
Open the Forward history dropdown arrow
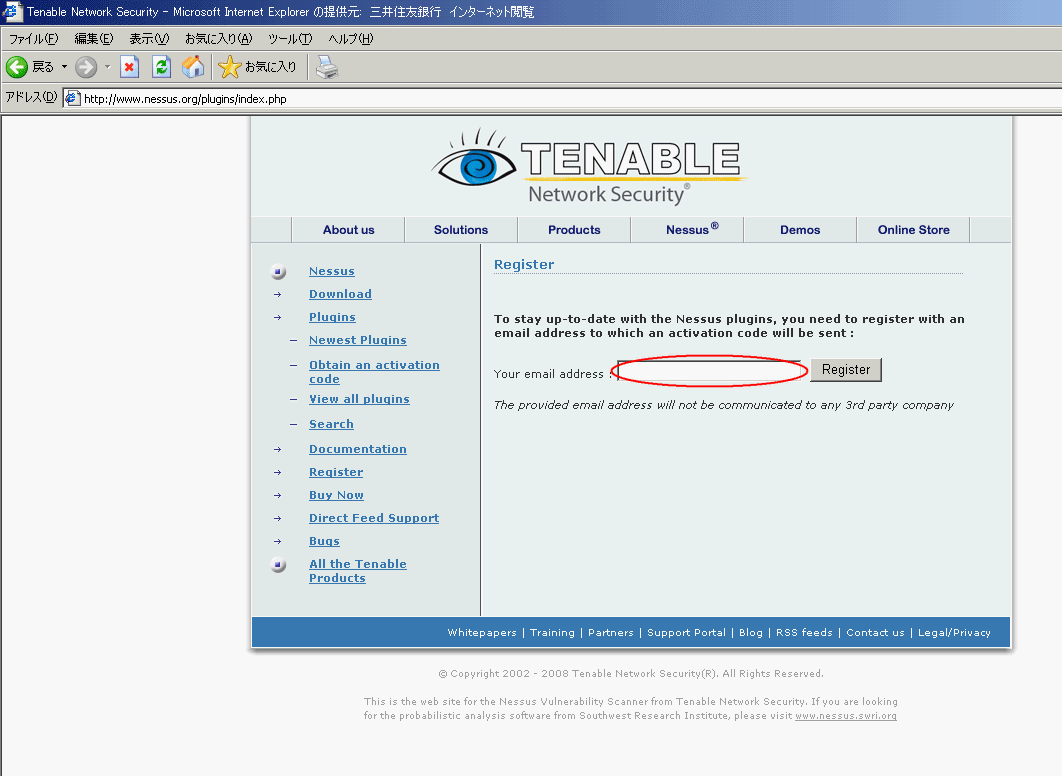pos(108,67)
